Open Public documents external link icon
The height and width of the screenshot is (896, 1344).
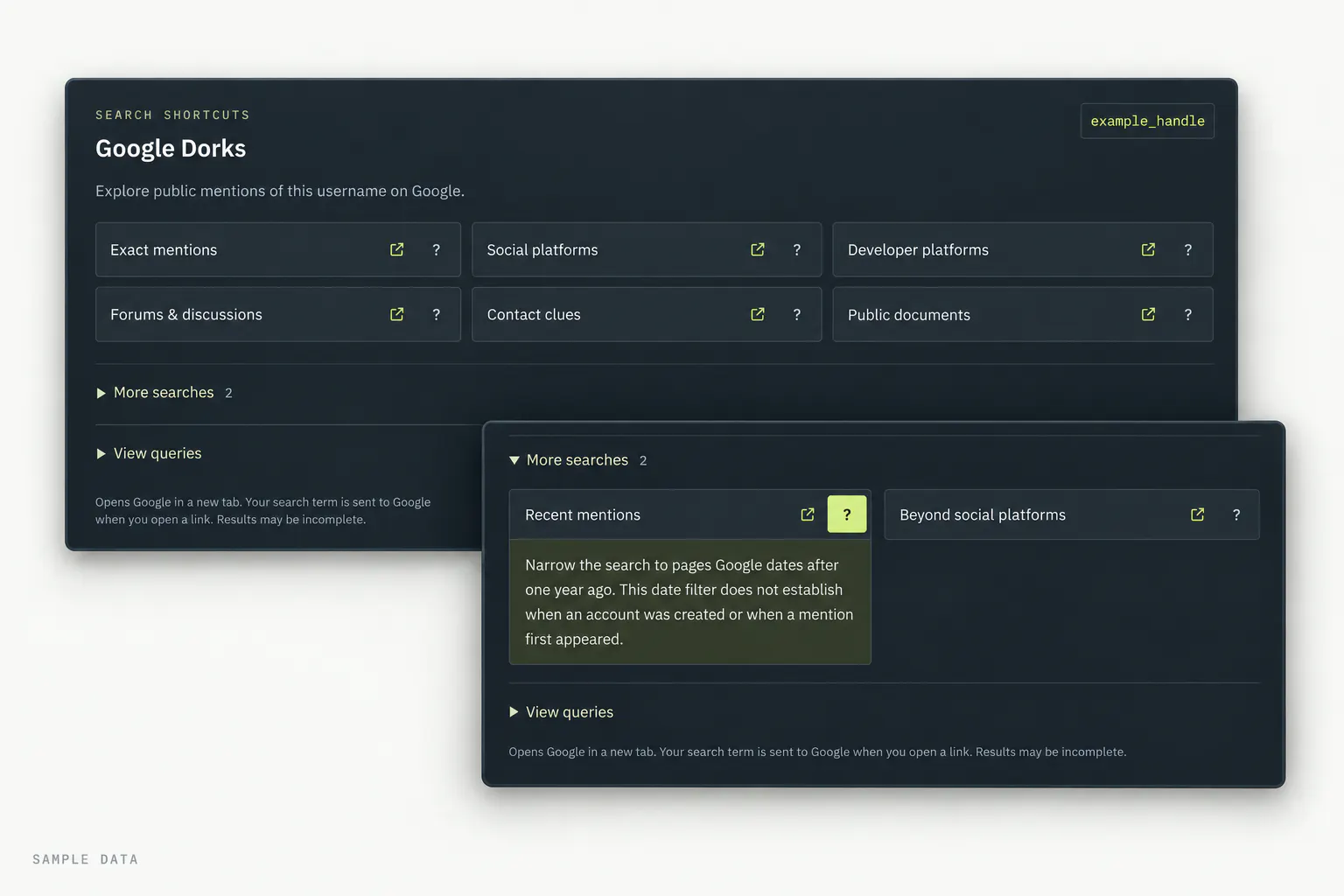coord(1149,314)
